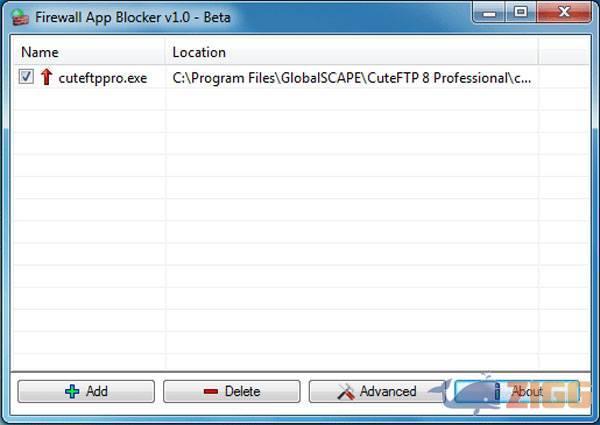Sort the list by the Name column header
The height and width of the screenshot is (425, 600).
[x=89, y=52]
